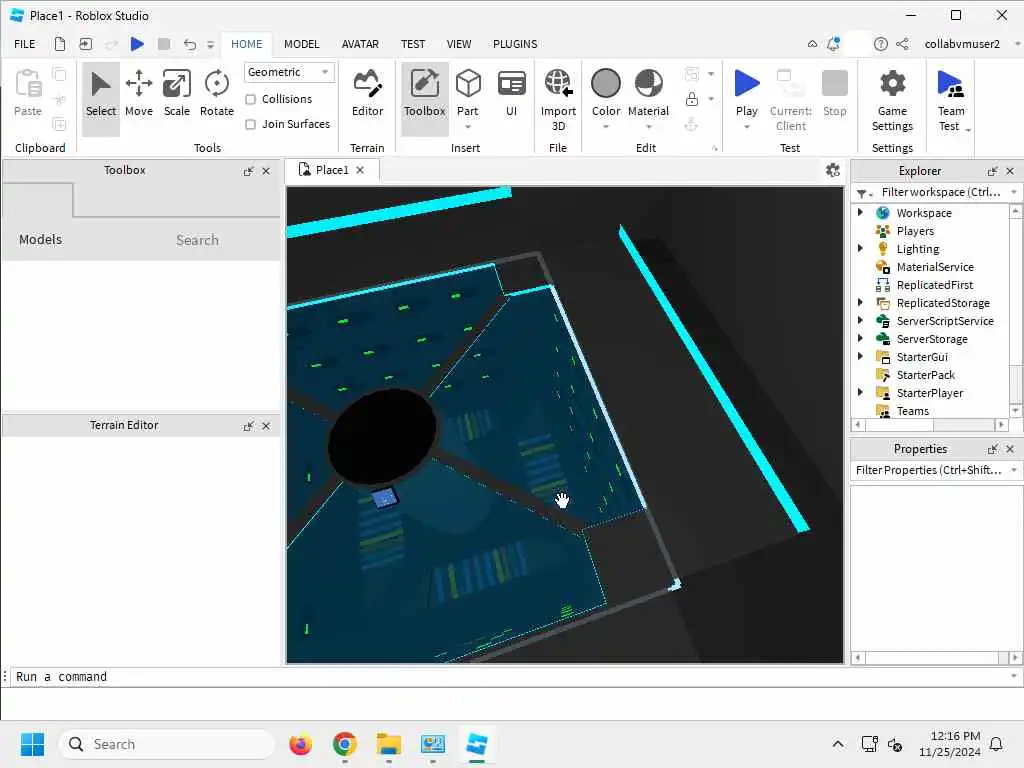This screenshot has width=1024, height=768.
Task: Start playtest with Play button
Action: pos(746,93)
